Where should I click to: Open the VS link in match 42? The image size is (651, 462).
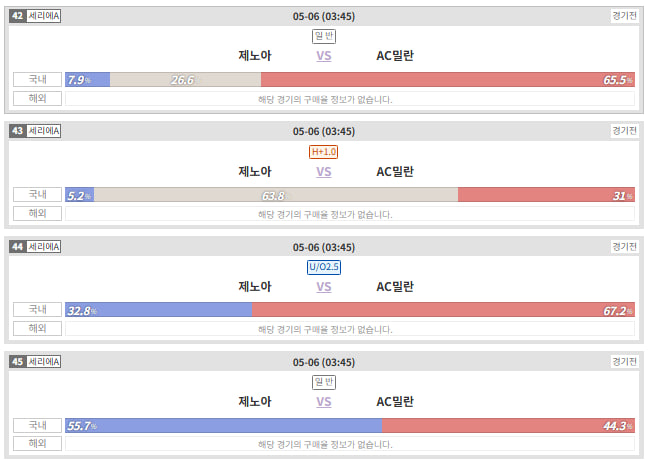tap(324, 56)
